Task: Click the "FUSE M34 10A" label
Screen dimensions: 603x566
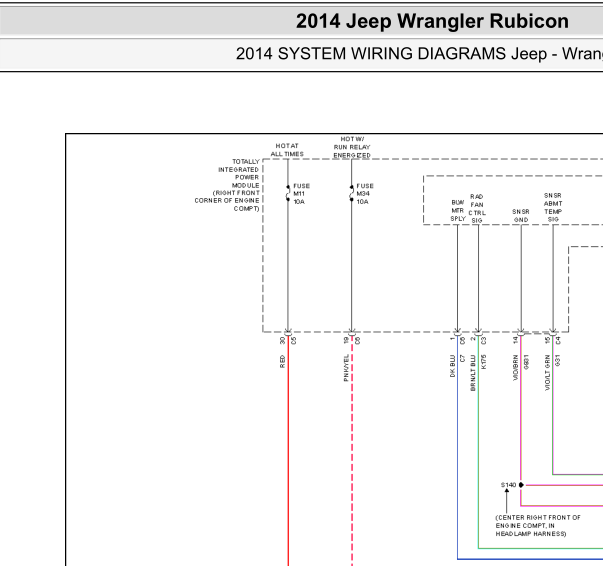Action: (365, 194)
